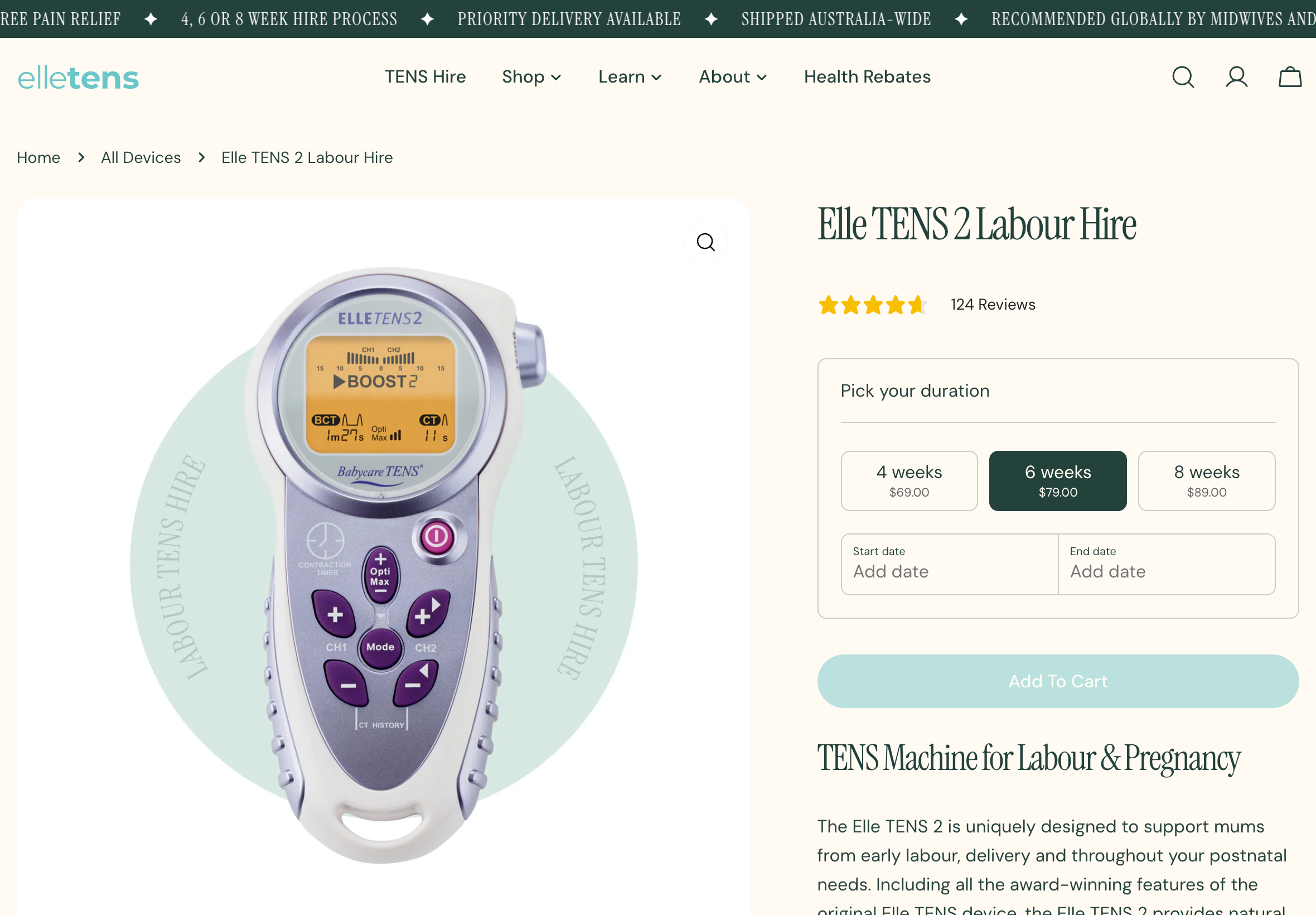
Task: Zoom product image with magnifier icon
Action: point(705,242)
